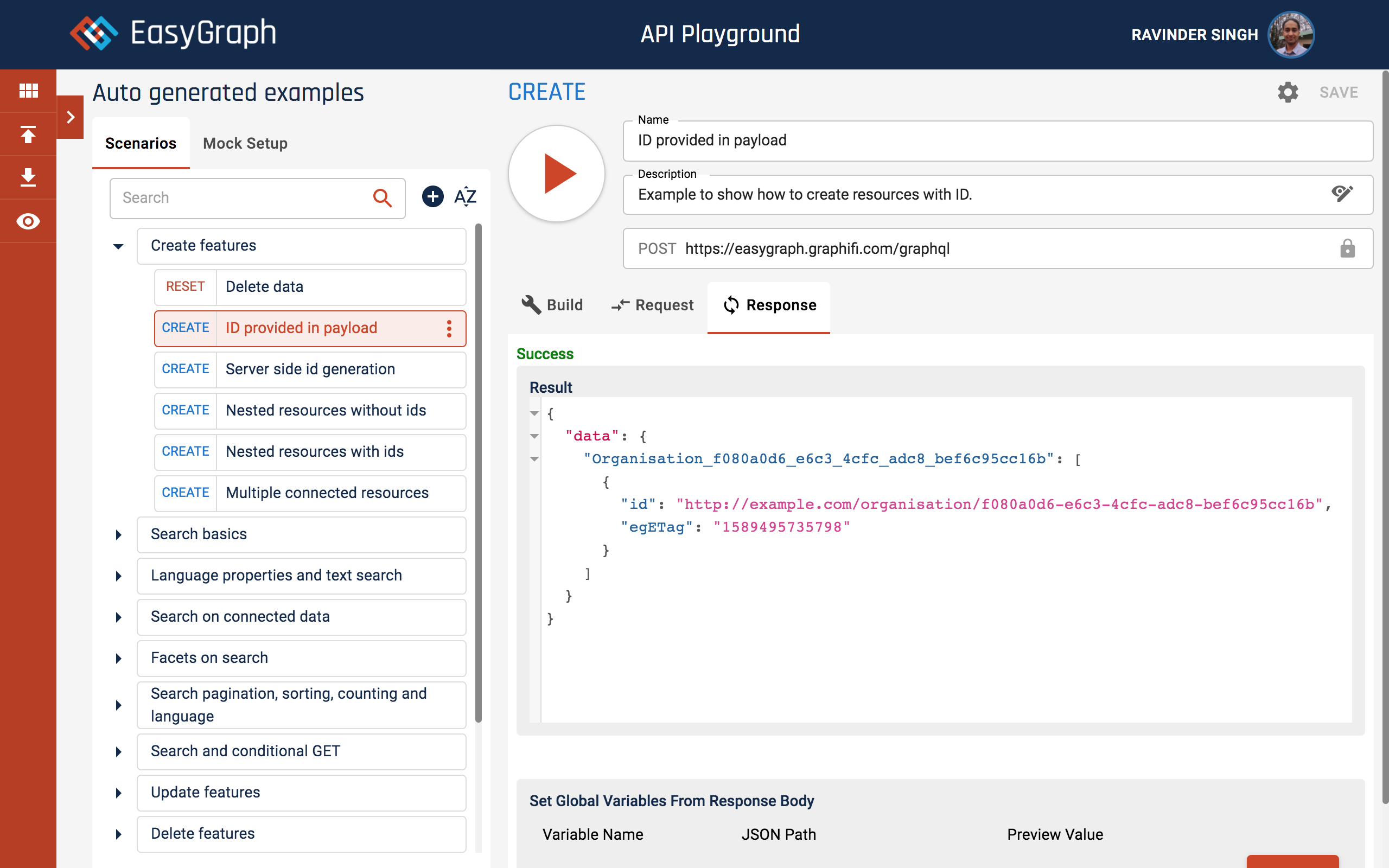Click the arrows icon on Request tab

[x=620, y=305]
